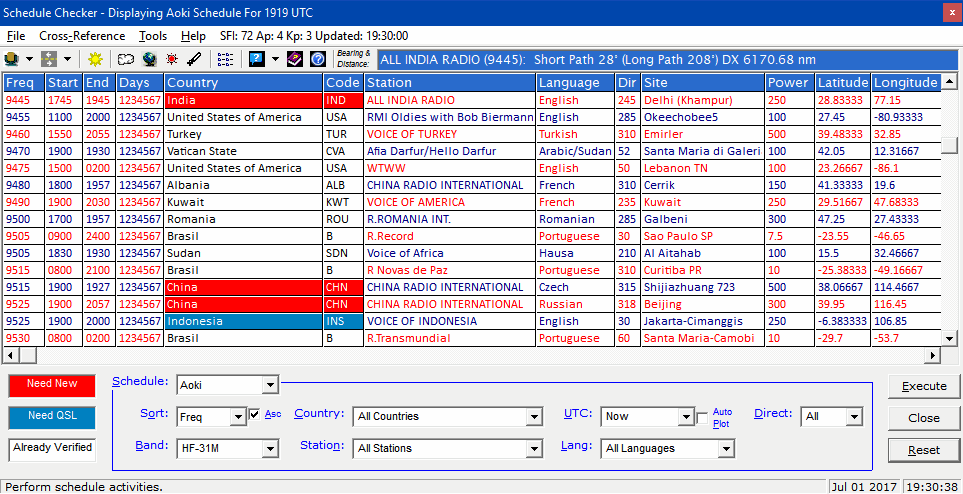Select the VOICE OF TURKEY station cell
Viewport: 963px width, 494px height.
point(450,134)
